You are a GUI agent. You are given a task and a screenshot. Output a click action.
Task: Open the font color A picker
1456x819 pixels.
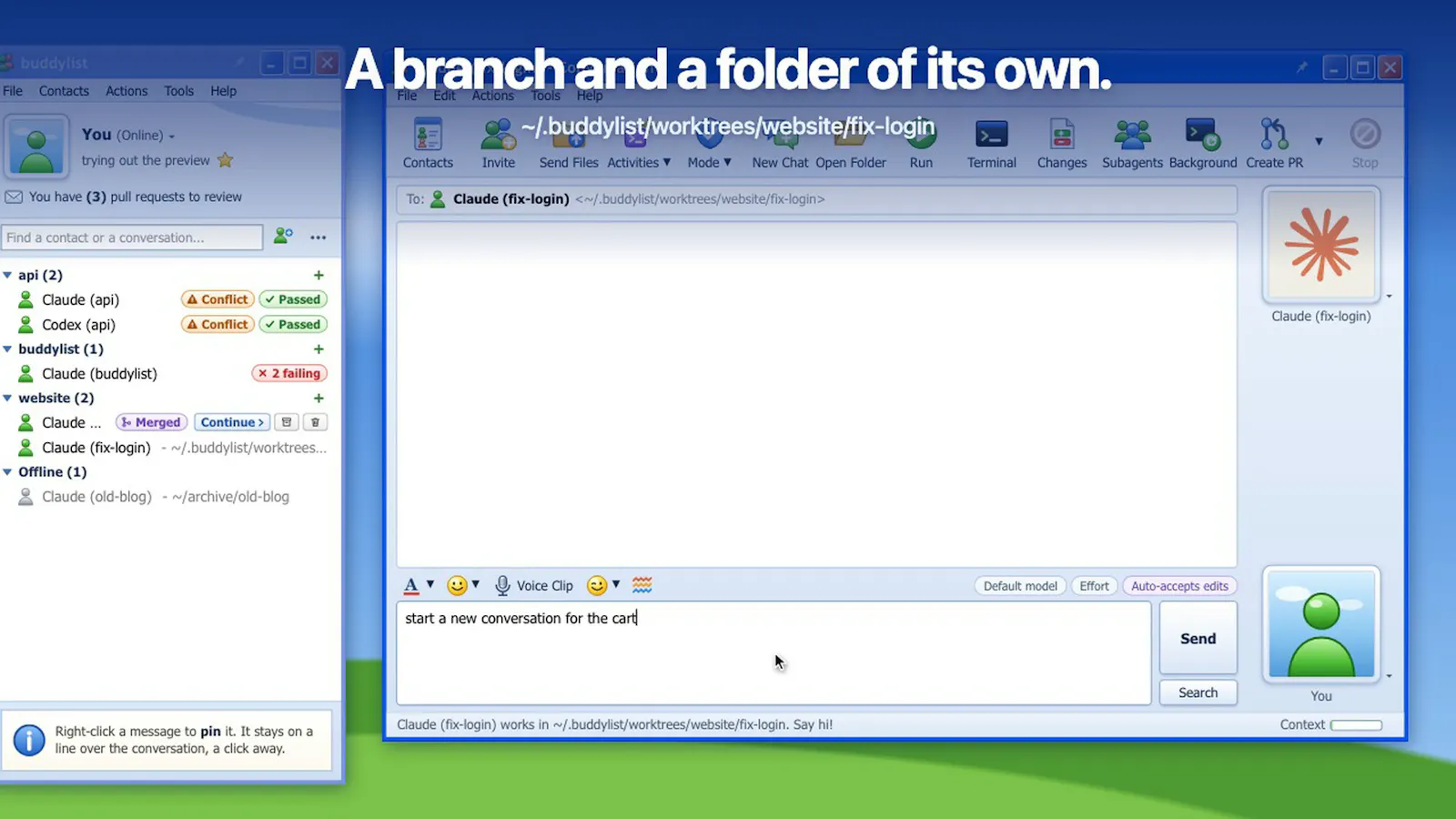tap(411, 585)
